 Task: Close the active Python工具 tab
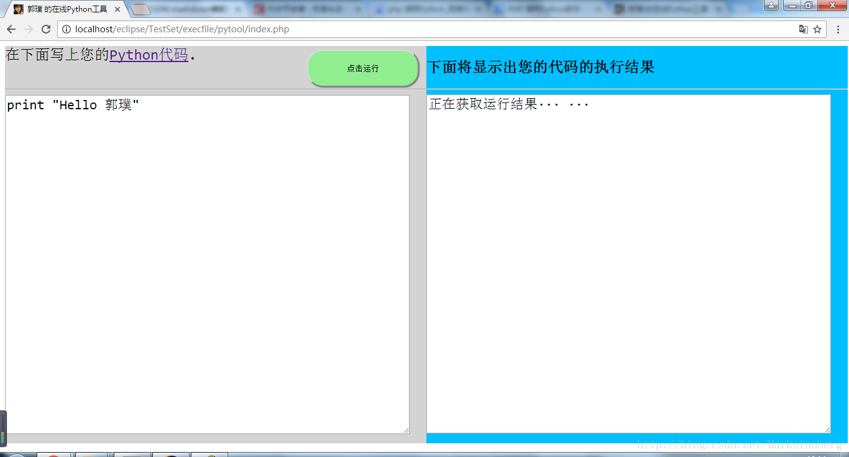tap(117, 9)
